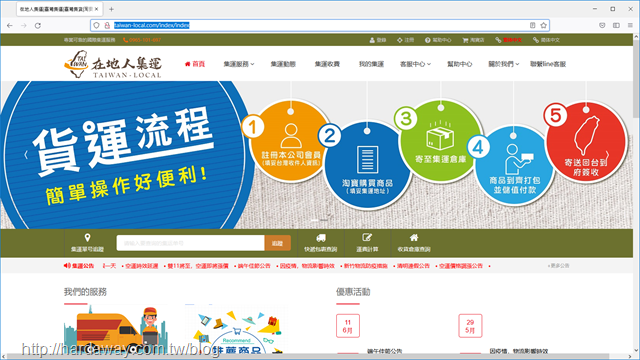Switch language to 简体中文
The height and width of the screenshot is (360, 640).
pyautogui.click(x=546, y=40)
